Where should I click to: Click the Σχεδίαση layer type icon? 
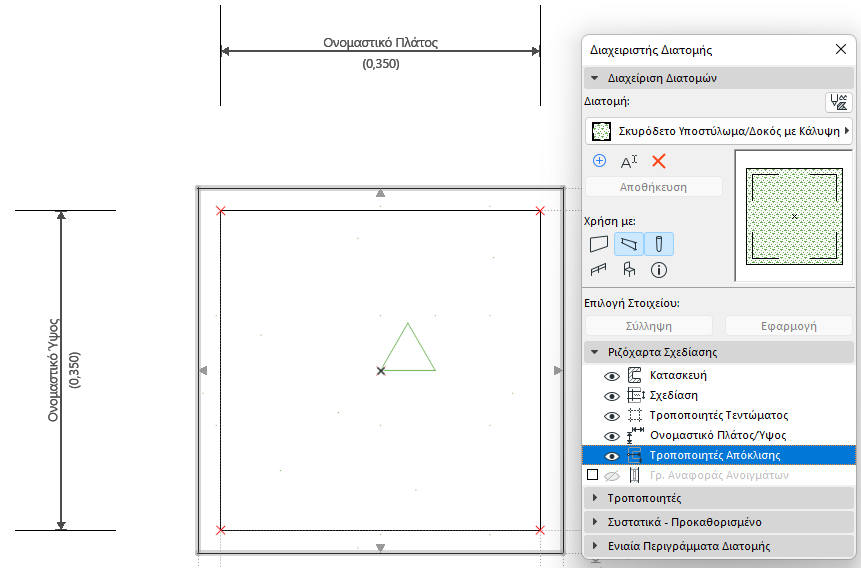[x=635, y=395]
